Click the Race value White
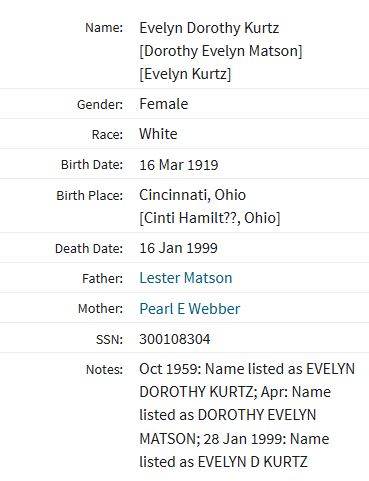The height and width of the screenshot is (481, 369). 158,134
